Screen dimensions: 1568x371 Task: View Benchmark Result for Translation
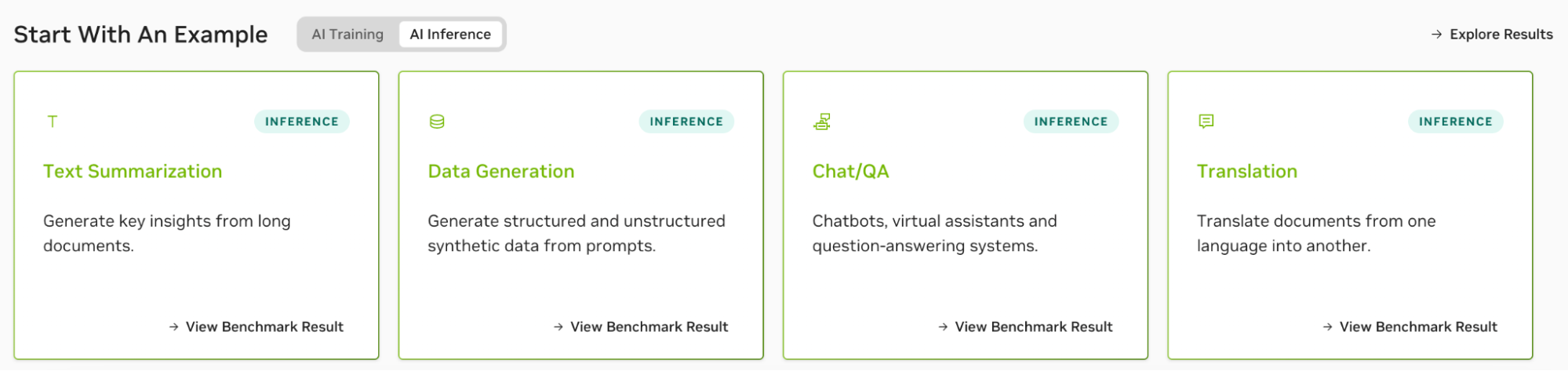click(x=1418, y=327)
